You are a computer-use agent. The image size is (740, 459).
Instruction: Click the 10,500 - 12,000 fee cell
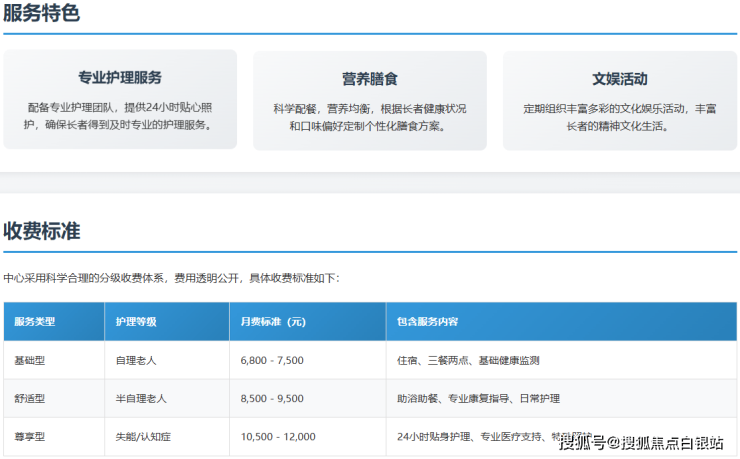tap(278, 437)
